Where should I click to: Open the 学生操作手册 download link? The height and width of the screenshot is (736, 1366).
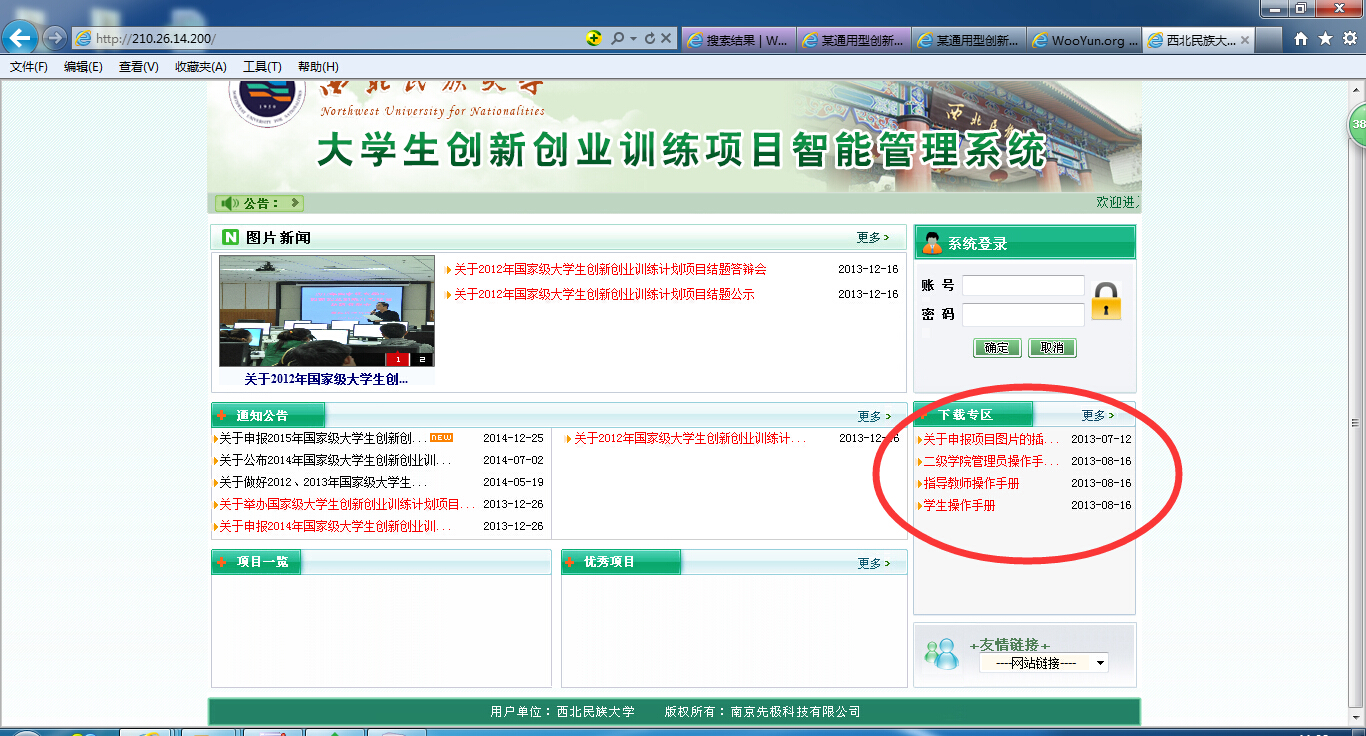click(958, 506)
